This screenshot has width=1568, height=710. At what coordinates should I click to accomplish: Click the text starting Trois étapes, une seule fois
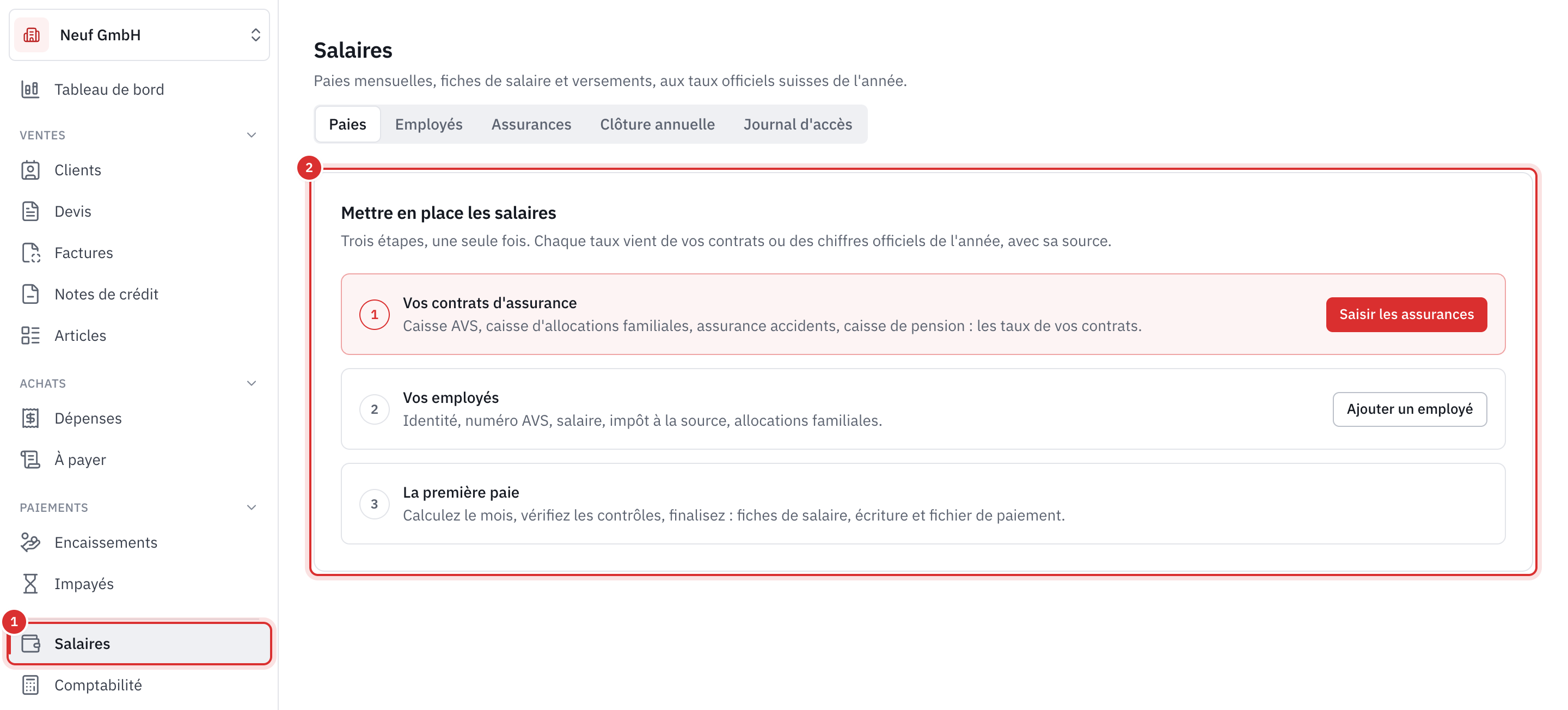pos(726,241)
